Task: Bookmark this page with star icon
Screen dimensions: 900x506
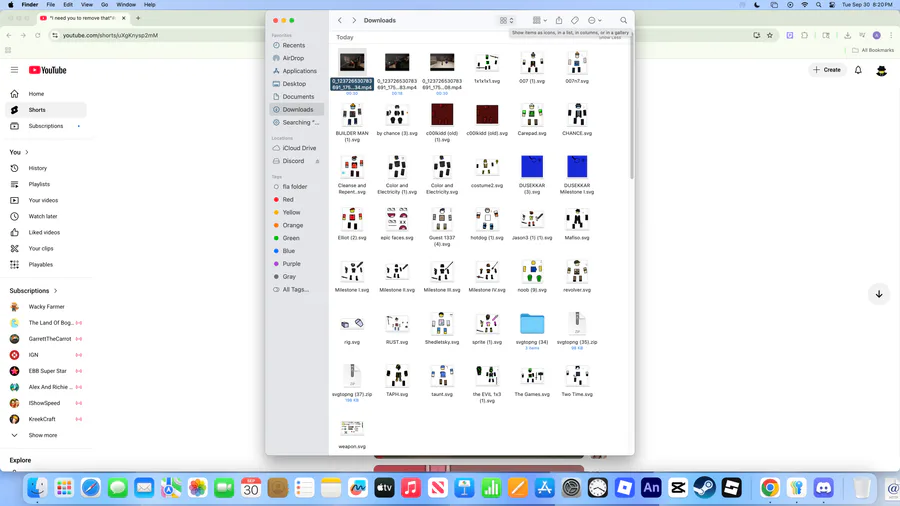Action: coord(770,36)
